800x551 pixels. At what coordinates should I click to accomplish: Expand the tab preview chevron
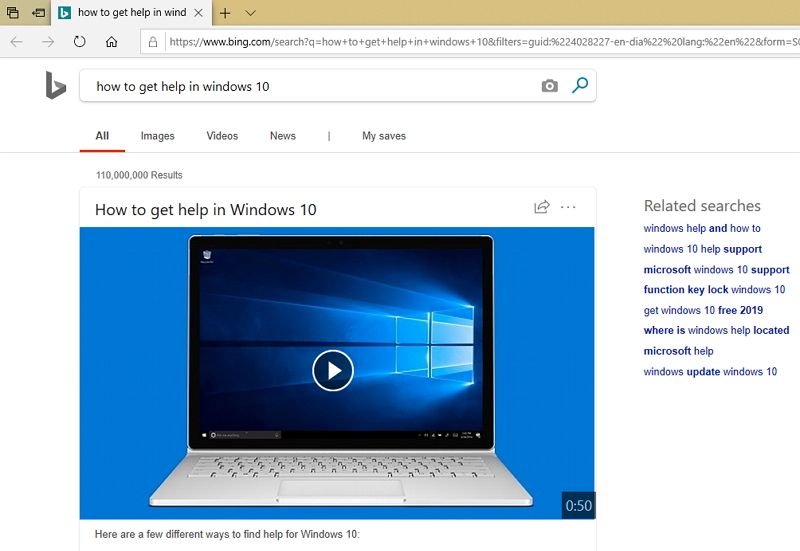(251, 13)
